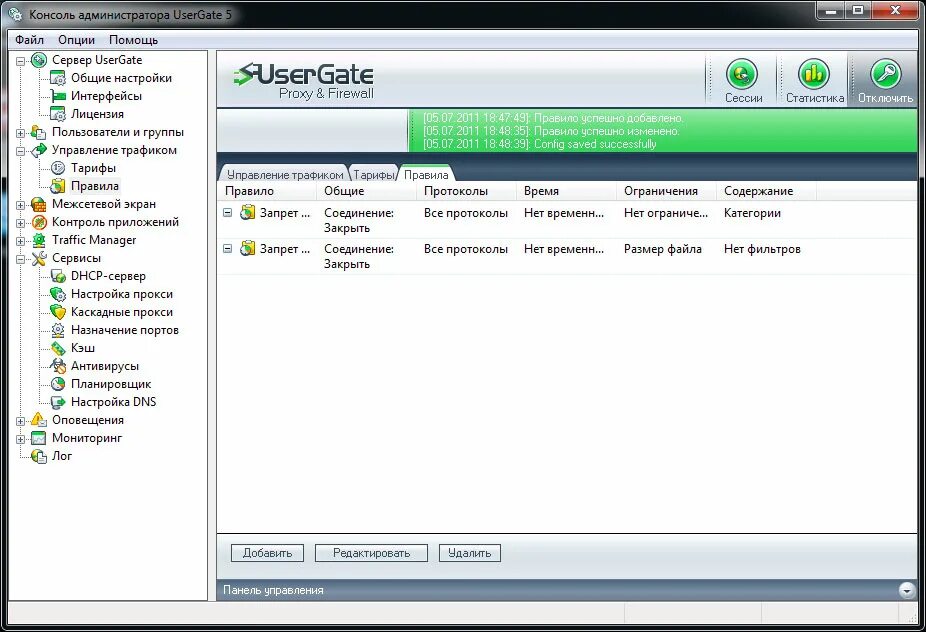Expand the Контроль приложений node
Viewport: 926px width, 632px height.
(x=21, y=223)
